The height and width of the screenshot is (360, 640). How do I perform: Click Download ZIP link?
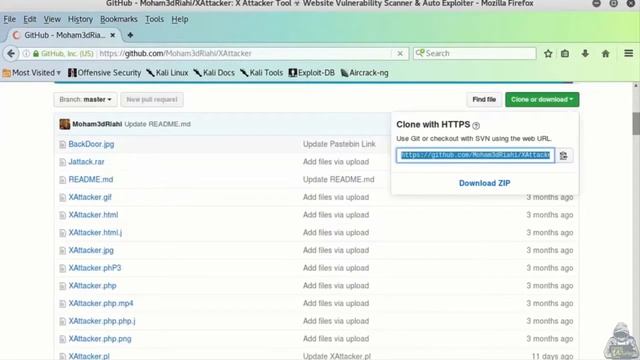tap(484, 183)
